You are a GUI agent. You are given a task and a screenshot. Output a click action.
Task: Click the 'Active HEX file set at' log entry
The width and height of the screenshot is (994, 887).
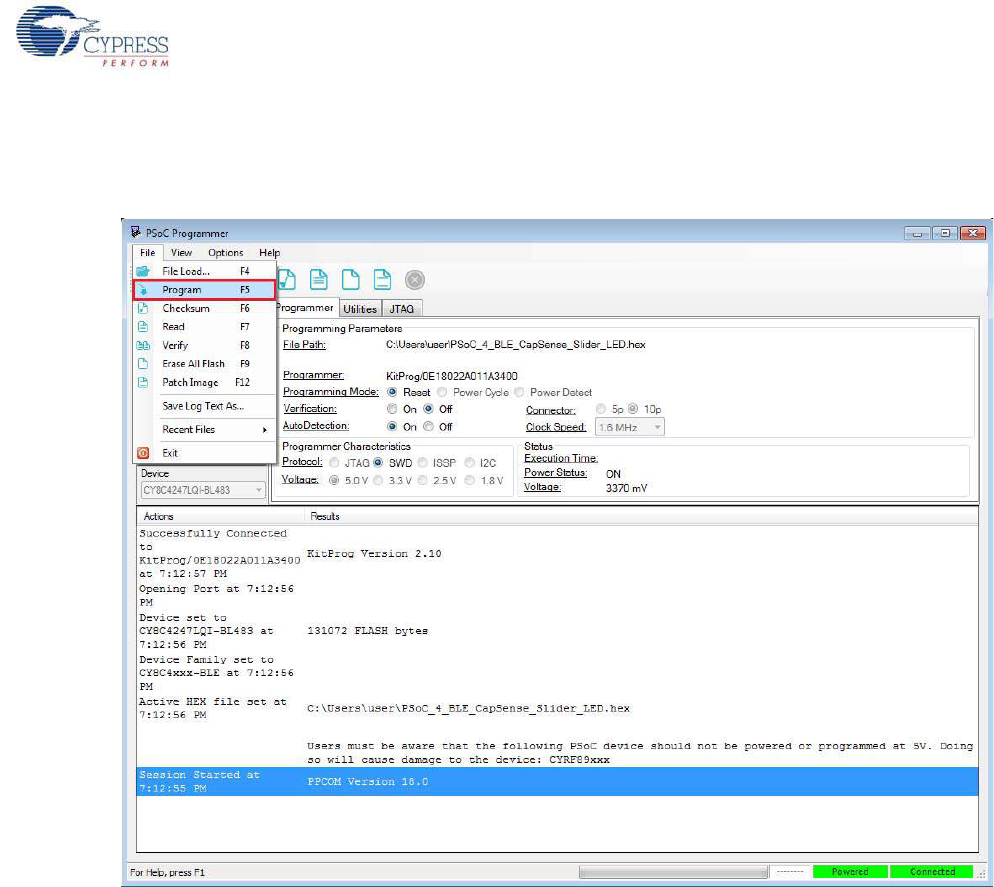[x=213, y=708]
